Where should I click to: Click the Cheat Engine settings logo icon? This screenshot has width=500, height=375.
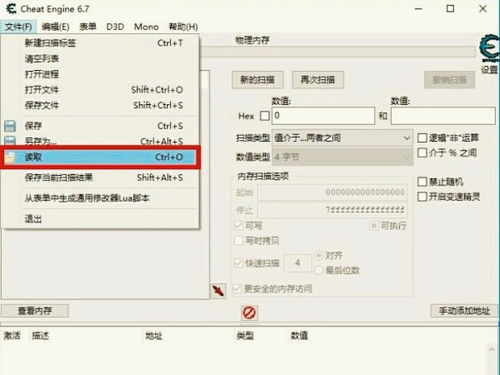pyautogui.click(x=490, y=49)
